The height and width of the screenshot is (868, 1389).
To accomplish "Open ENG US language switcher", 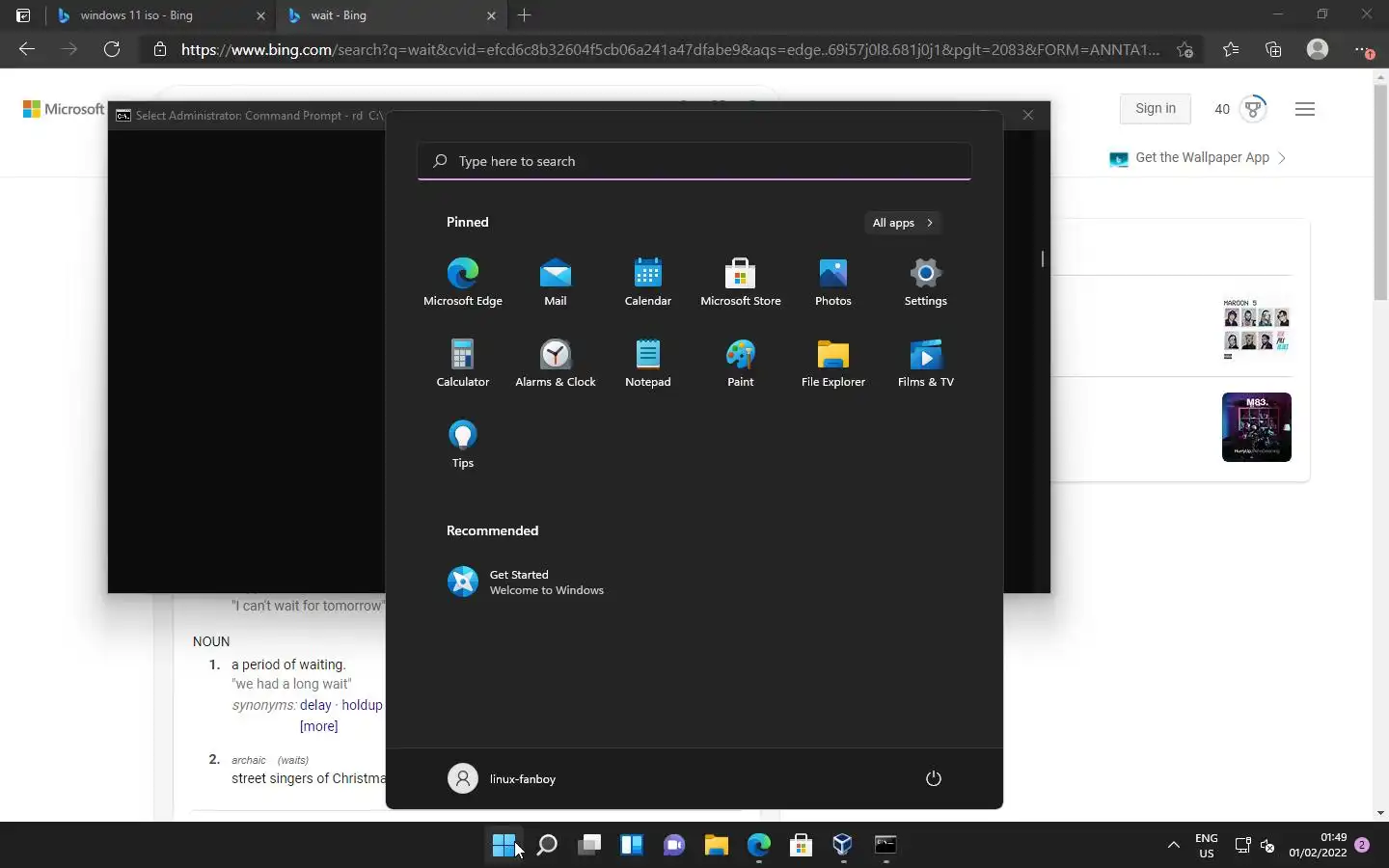I will click(x=1206, y=846).
